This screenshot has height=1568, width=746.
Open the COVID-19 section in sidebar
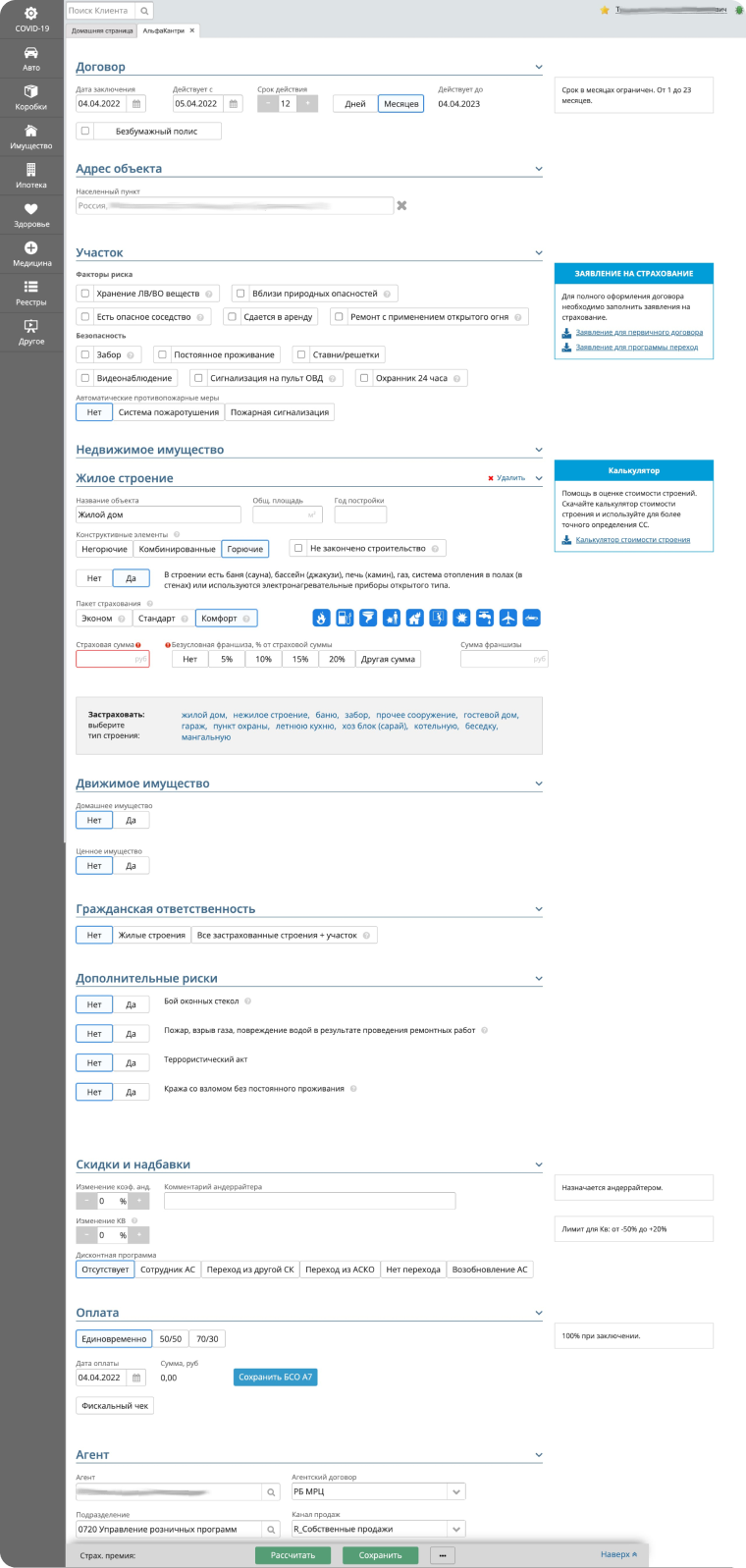[x=31, y=19]
